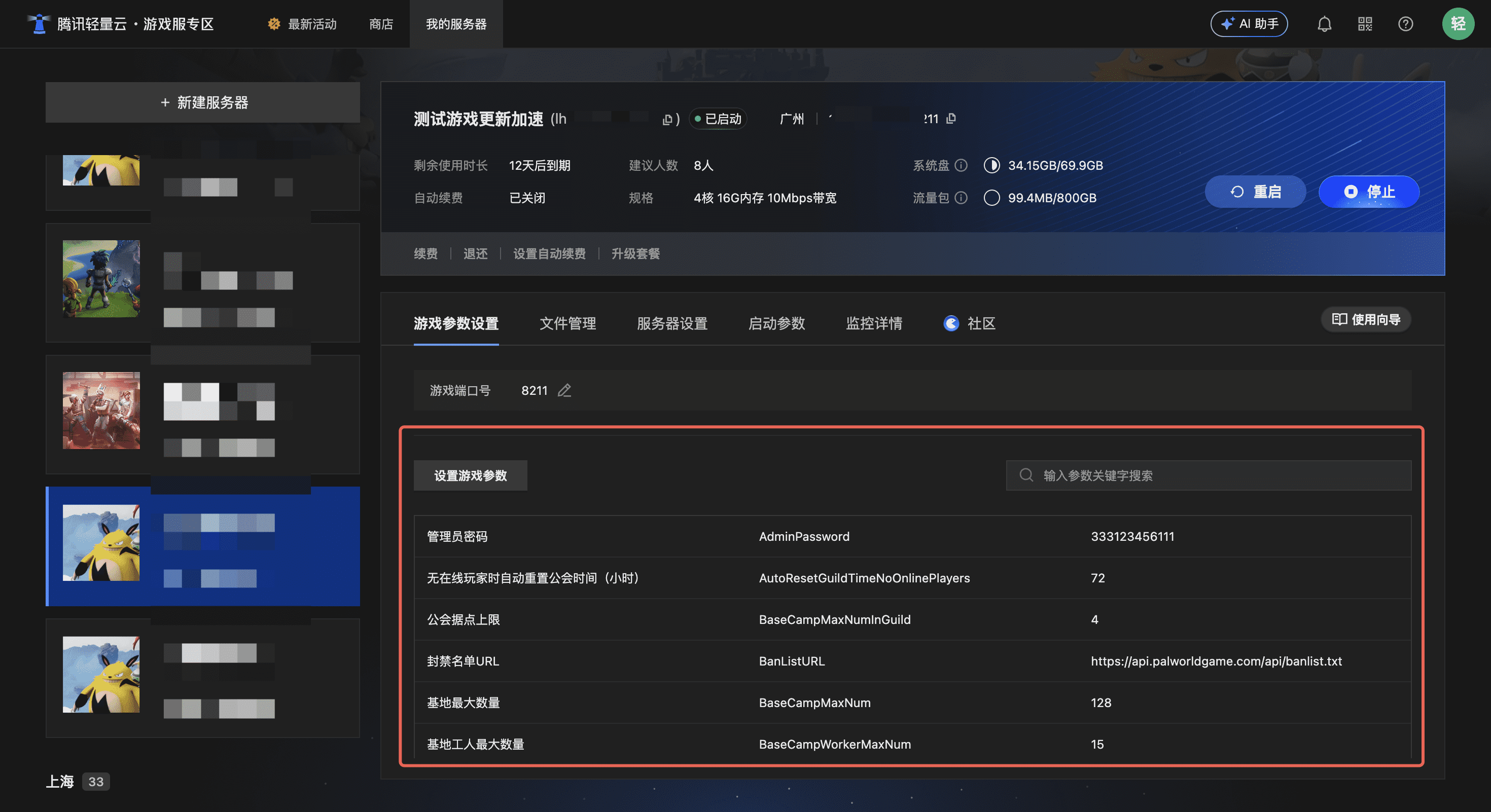Open the help question mark icon
This screenshot has height=812, width=1491.
click(x=1405, y=24)
